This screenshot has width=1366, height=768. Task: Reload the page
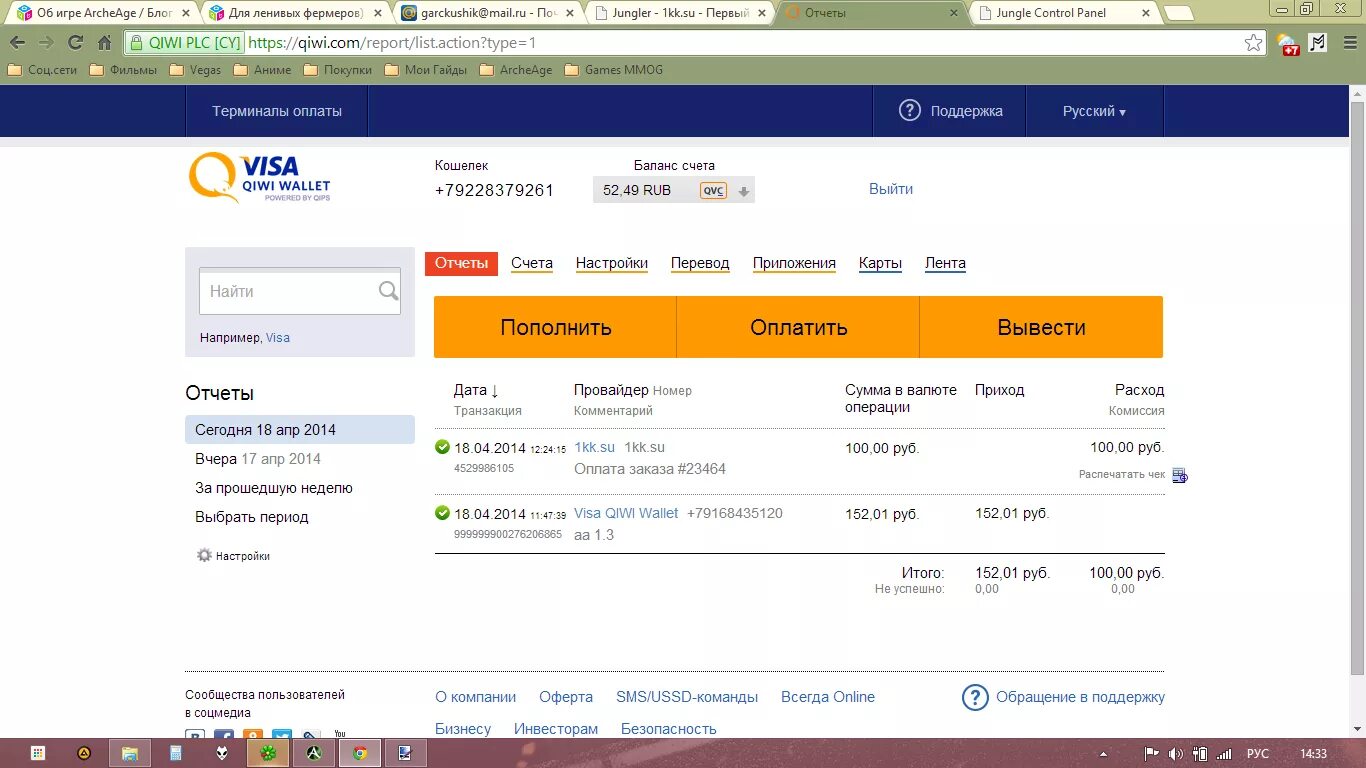tap(75, 43)
